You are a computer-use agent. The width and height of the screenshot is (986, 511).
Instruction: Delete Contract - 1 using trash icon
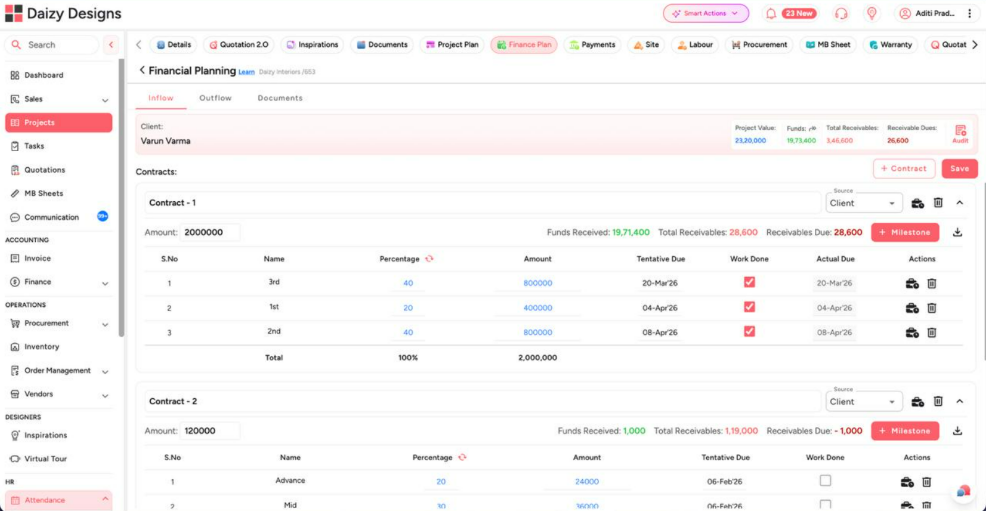938,203
